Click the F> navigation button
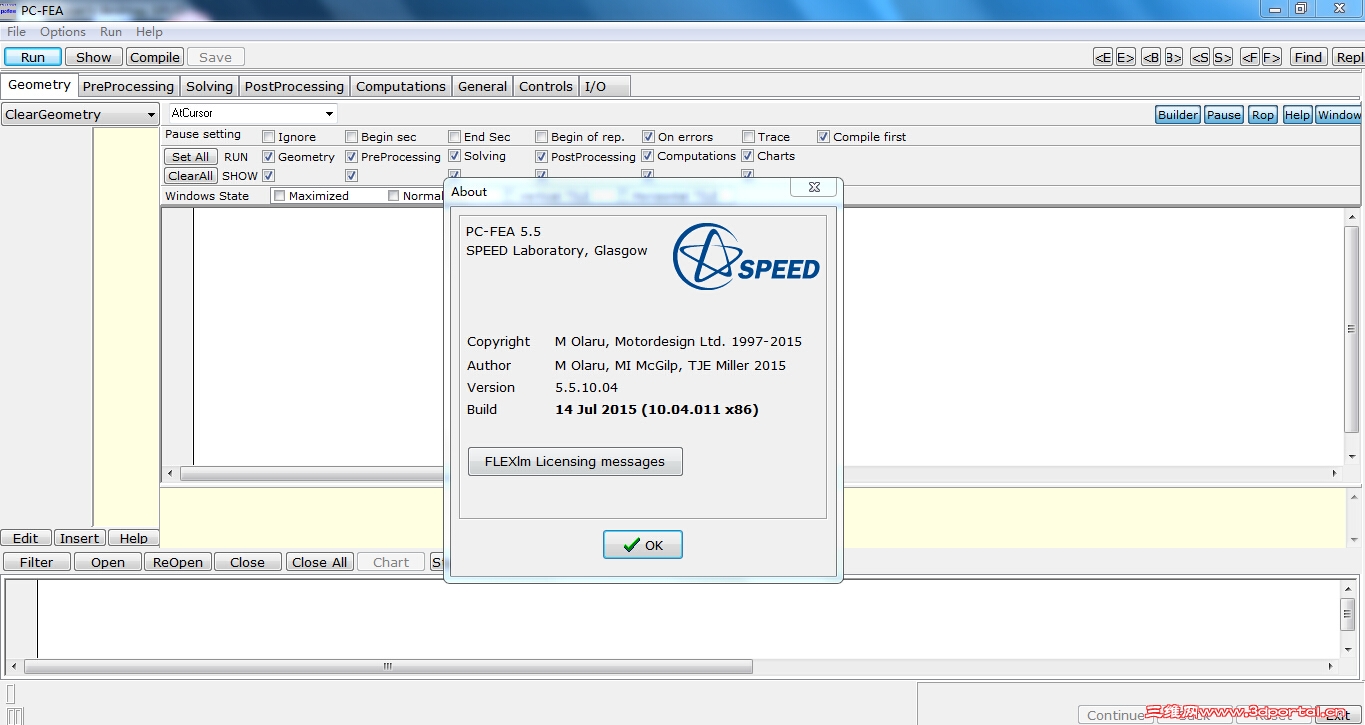Viewport: 1365px width, 725px height. pyautogui.click(x=1271, y=57)
